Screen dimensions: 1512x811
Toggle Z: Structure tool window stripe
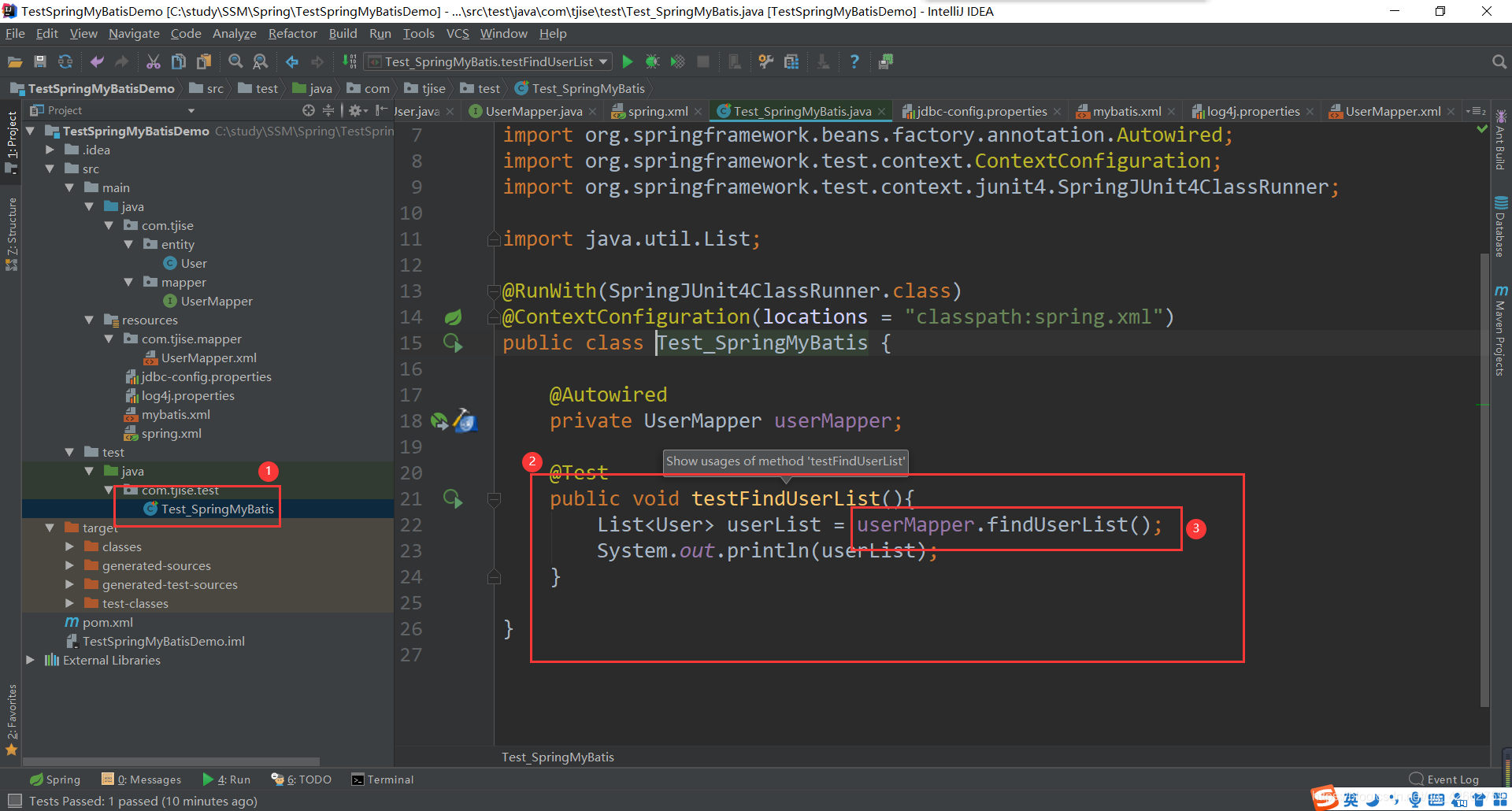12,234
